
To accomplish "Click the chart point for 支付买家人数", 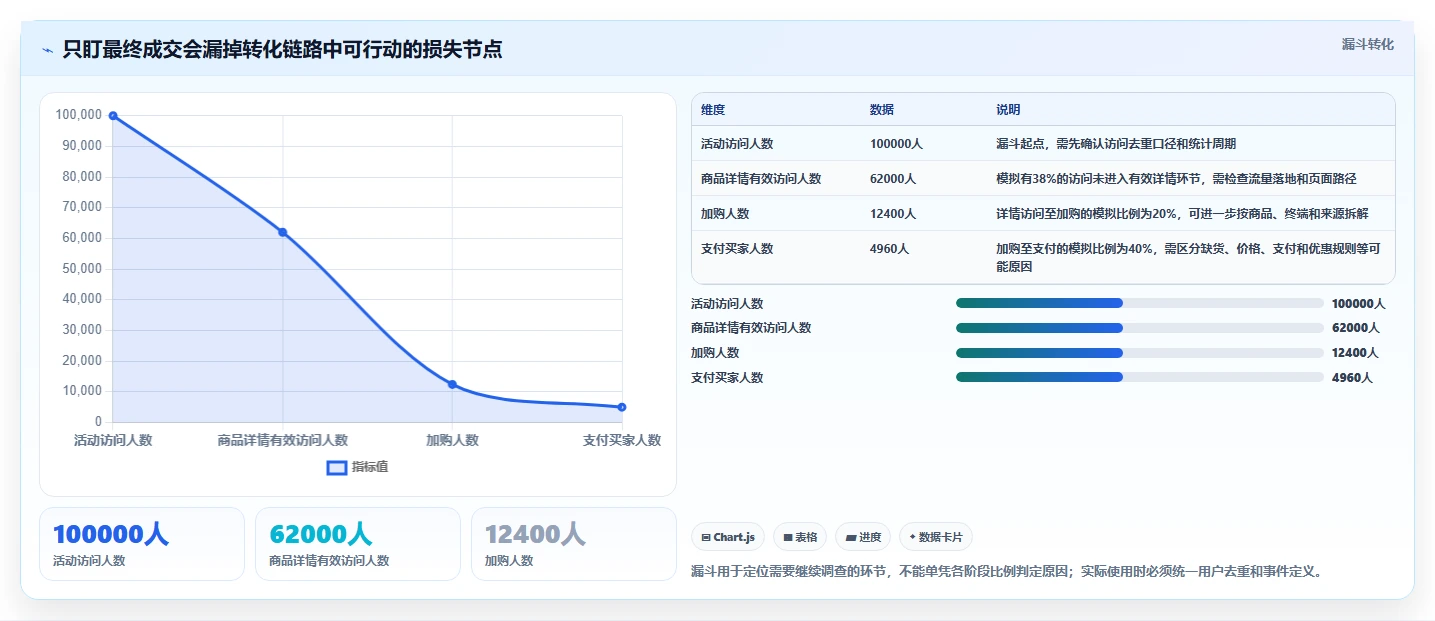I will (622, 407).
